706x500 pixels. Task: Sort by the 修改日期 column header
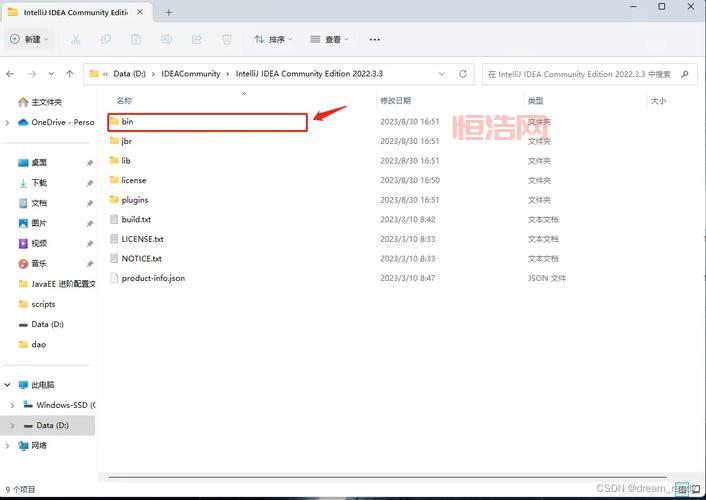[x=395, y=101]
